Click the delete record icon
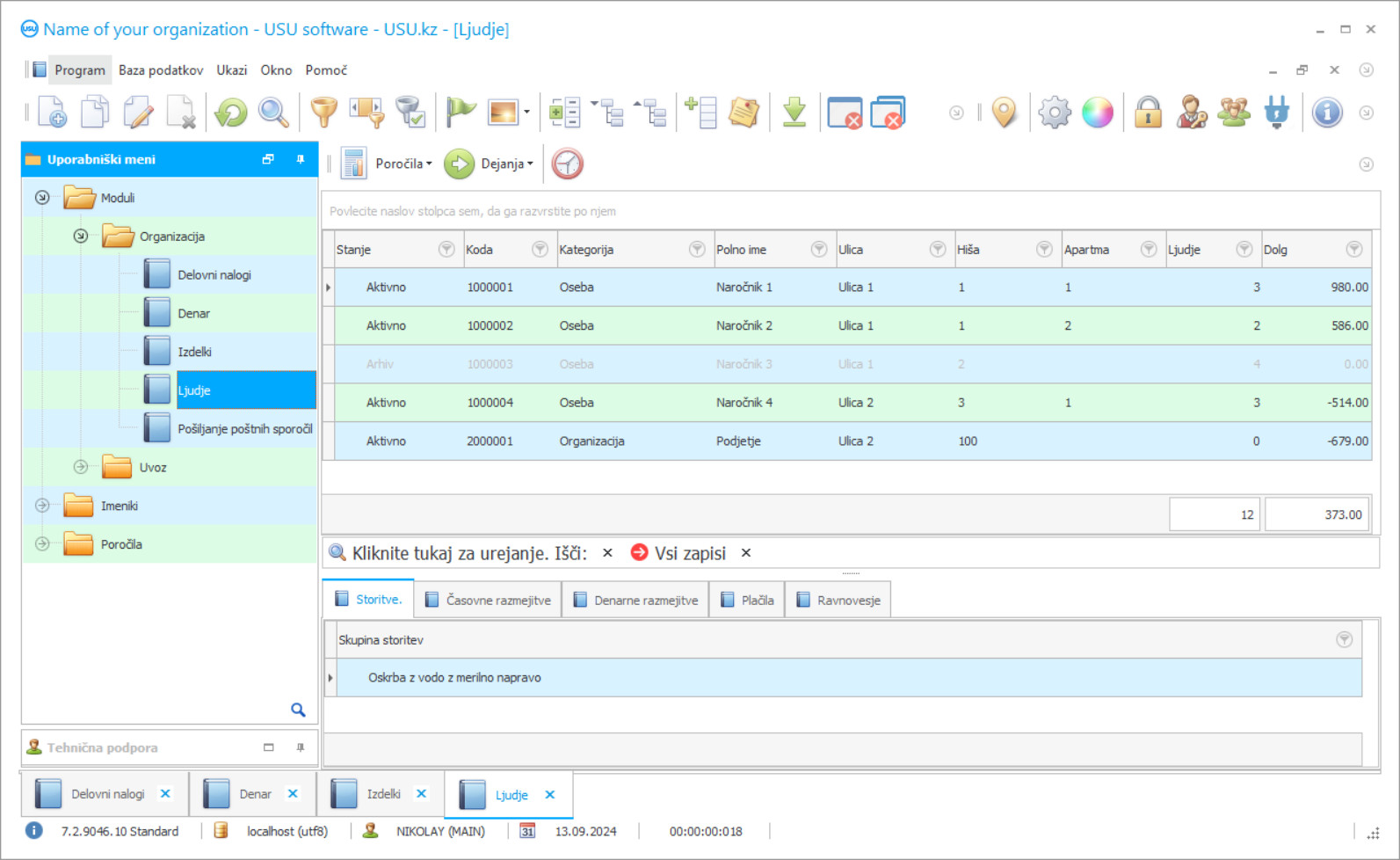This screenshot has width=1400, height=860. pyautogui.click(x=181, y=113)
